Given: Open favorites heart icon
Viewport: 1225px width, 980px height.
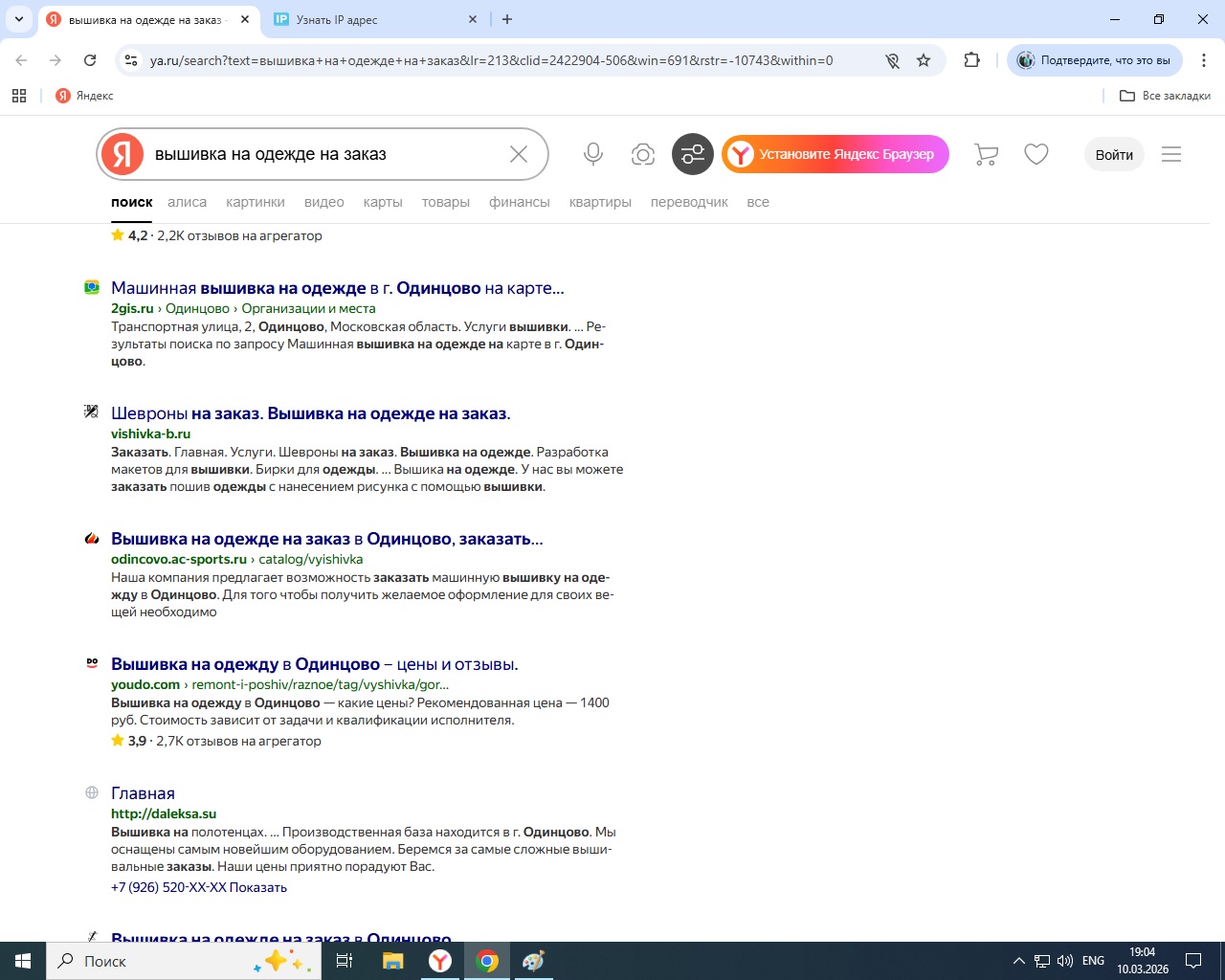Looking at the screenshot, I should 1036,154.
